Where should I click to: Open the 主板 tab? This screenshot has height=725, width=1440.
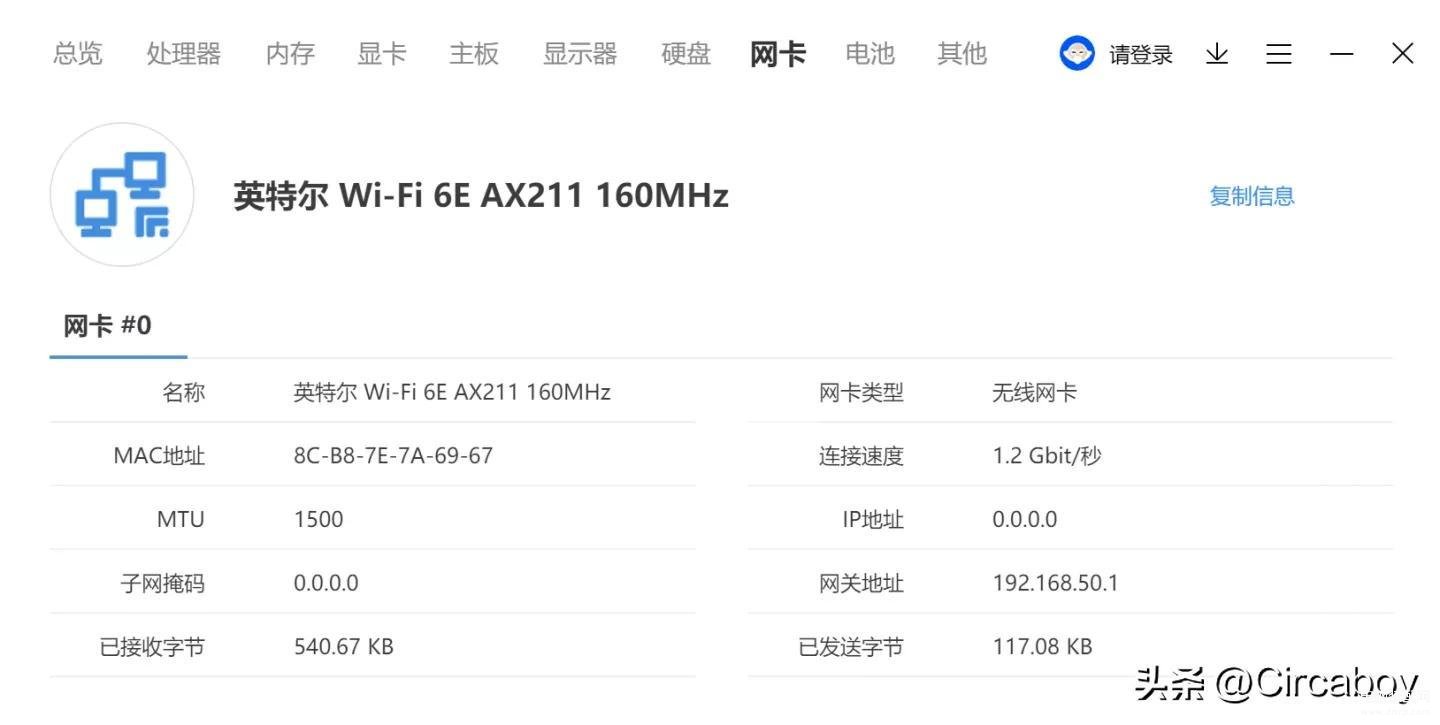[474, 53]
